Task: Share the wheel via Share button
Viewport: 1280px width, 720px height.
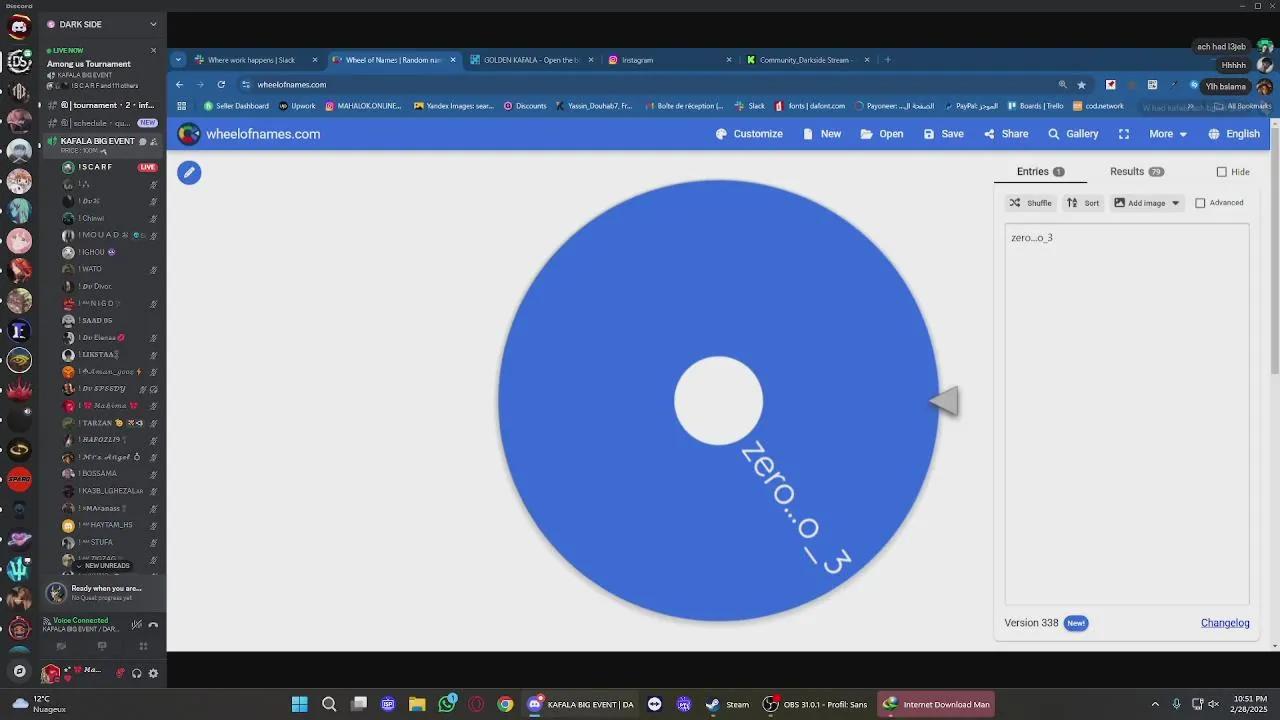Action: [x=1006, y=134]
